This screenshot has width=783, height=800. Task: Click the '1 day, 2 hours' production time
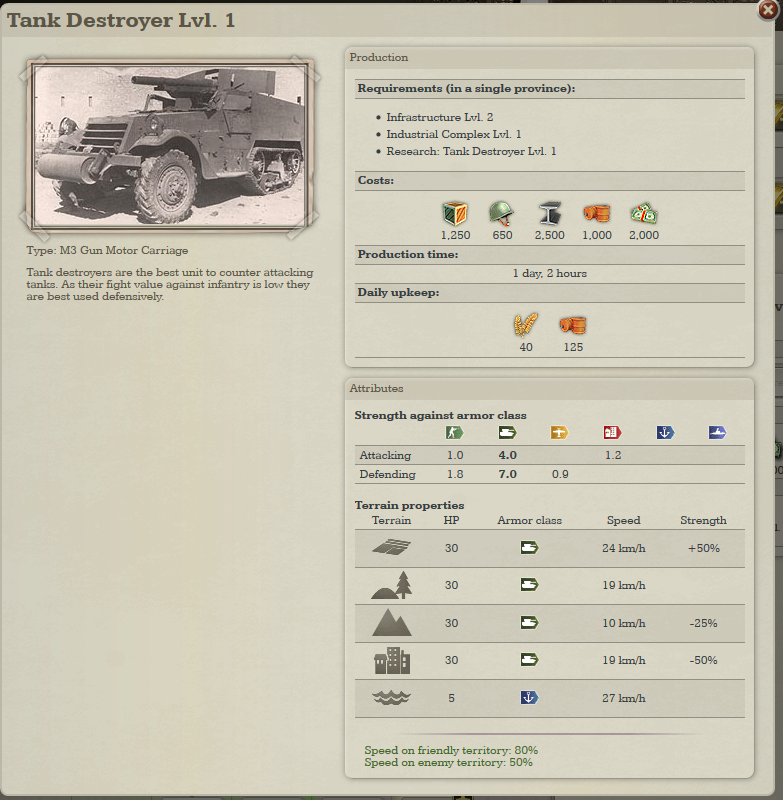coord(550,273)
